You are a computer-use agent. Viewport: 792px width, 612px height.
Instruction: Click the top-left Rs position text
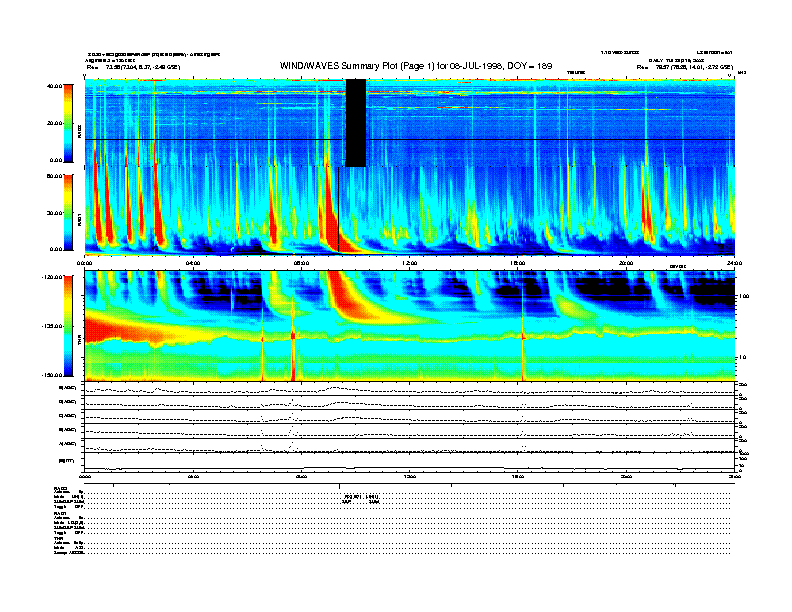pos(133,67)
